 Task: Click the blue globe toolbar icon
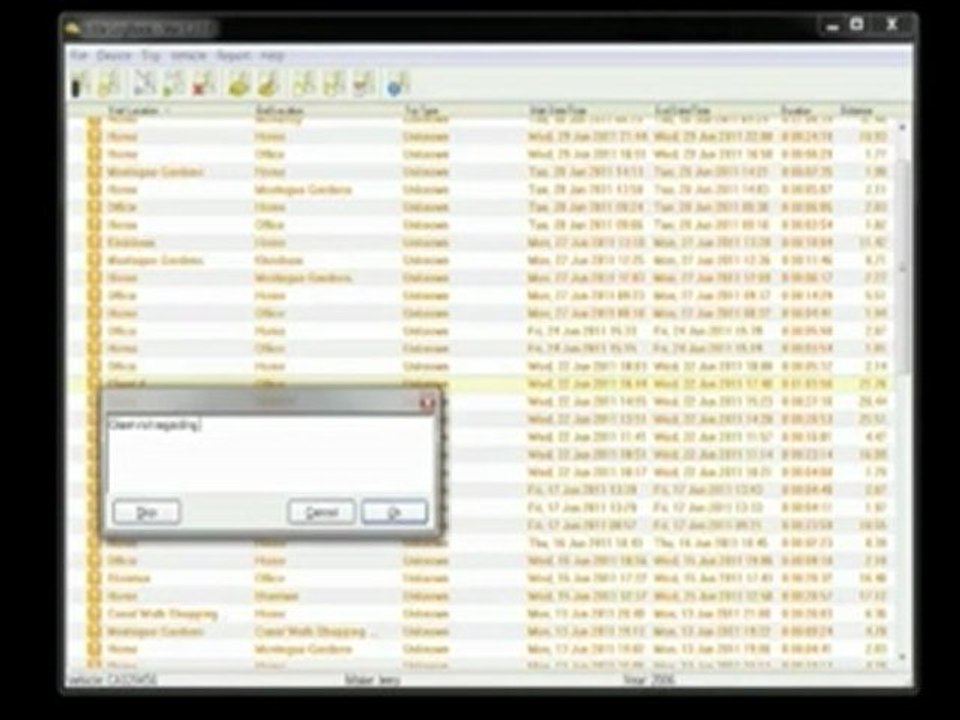(x=398, y=84)
